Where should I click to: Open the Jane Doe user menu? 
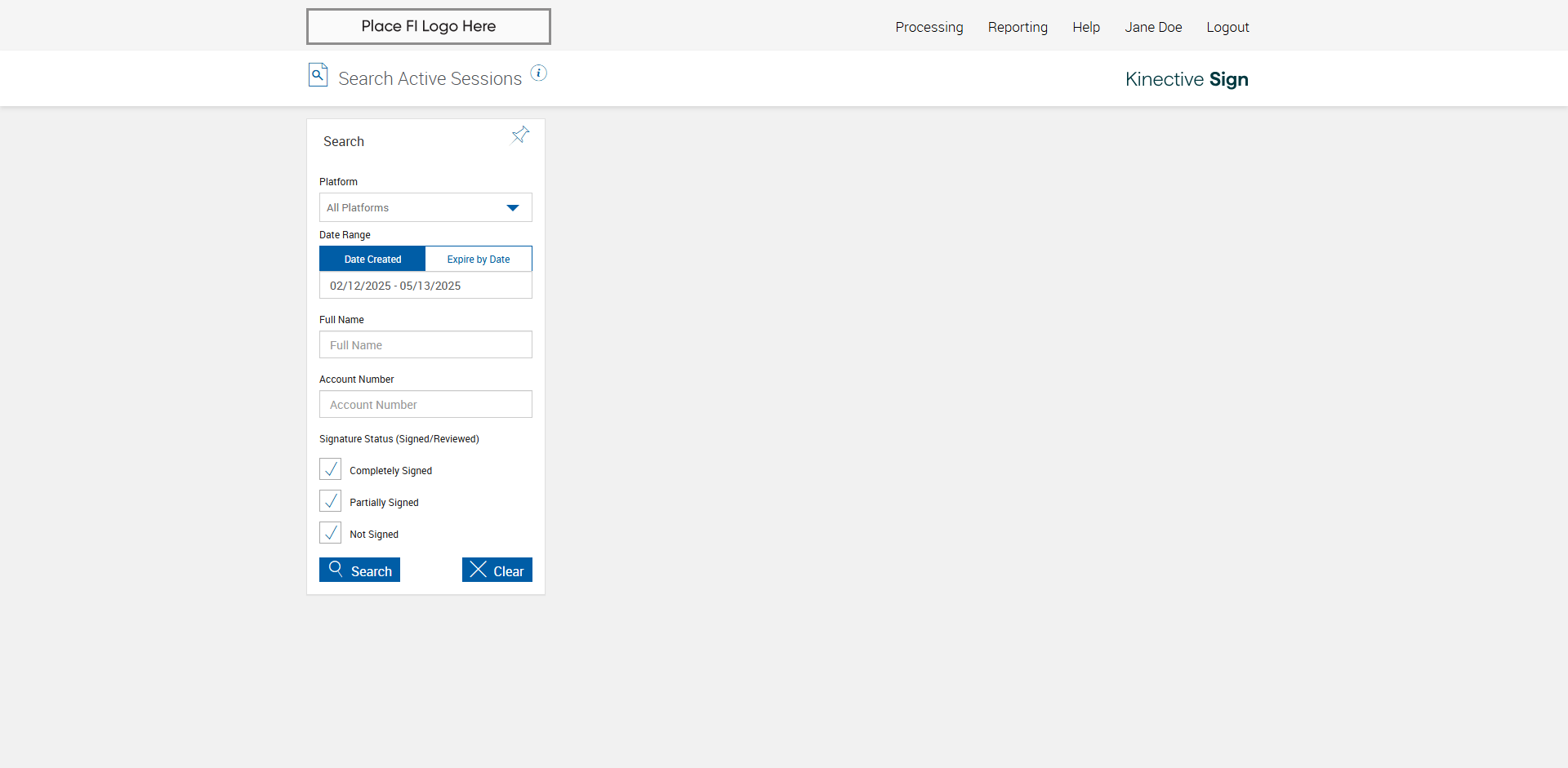click(1153, 27)
